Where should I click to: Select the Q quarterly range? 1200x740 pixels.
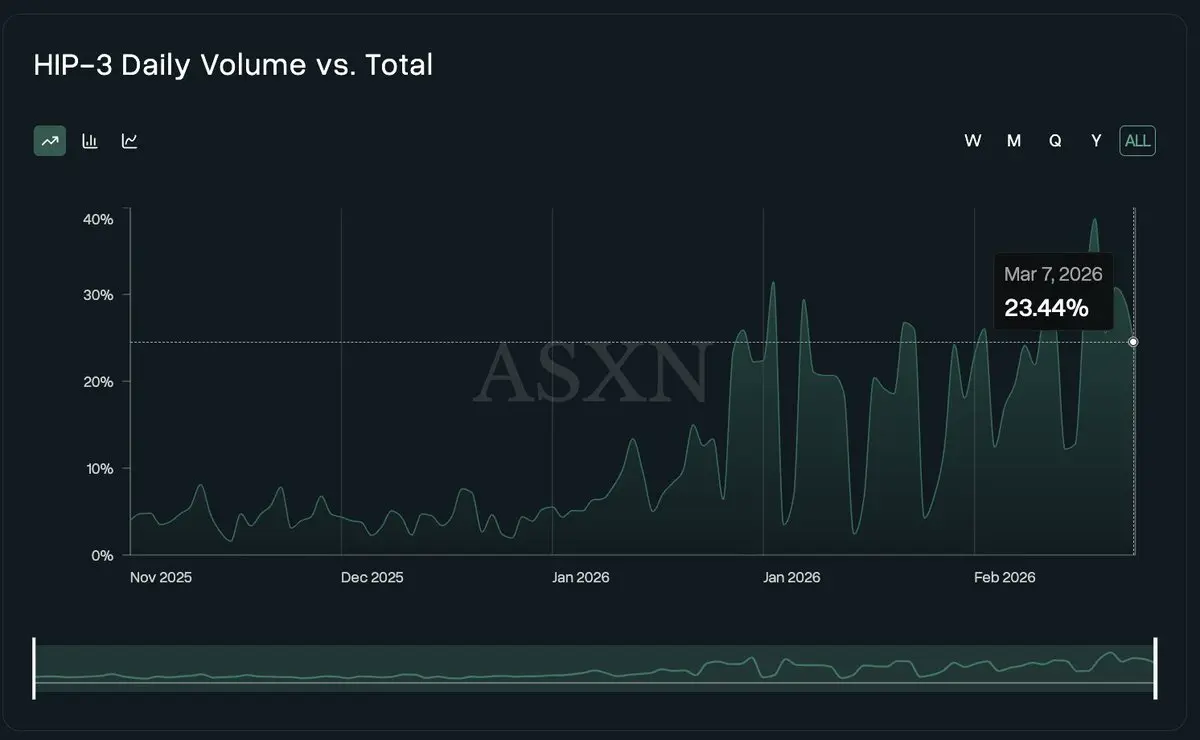pyautogui.click(x=1055, y=141)
